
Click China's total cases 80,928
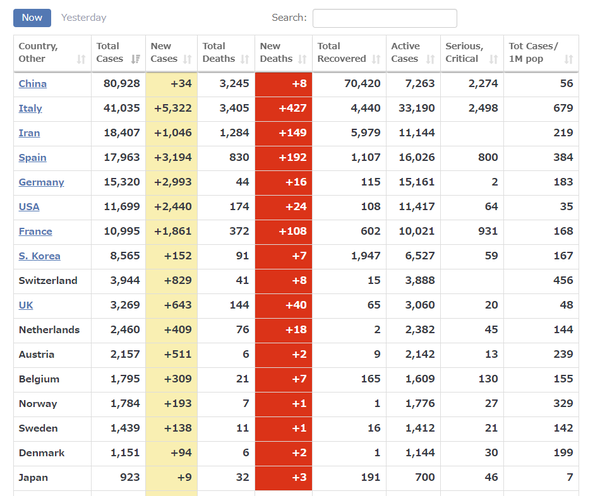click(x=122, y=84)
